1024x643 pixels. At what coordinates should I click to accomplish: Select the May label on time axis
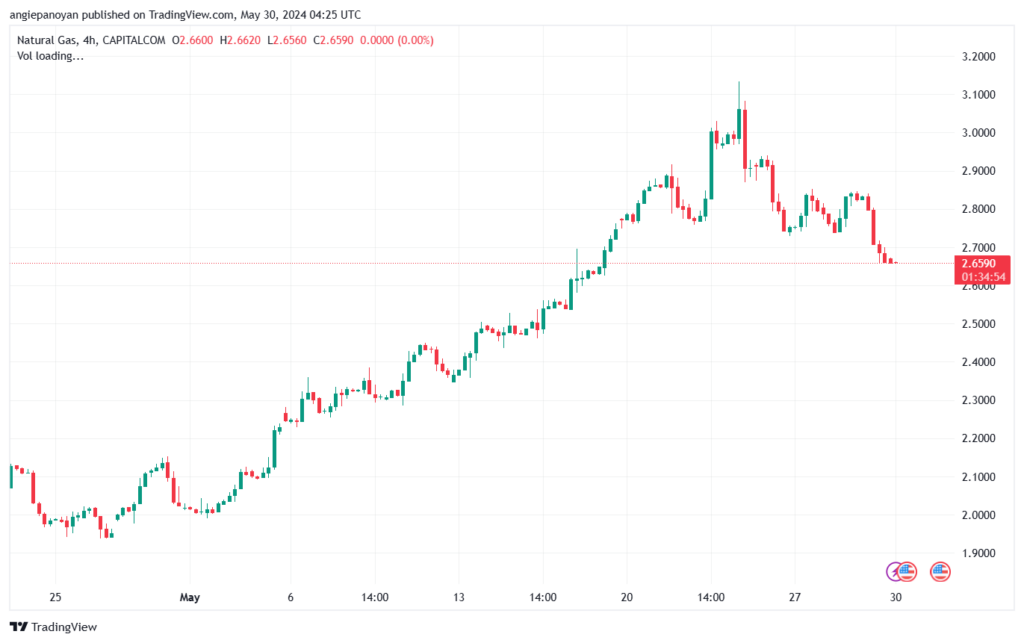point(189,597)
